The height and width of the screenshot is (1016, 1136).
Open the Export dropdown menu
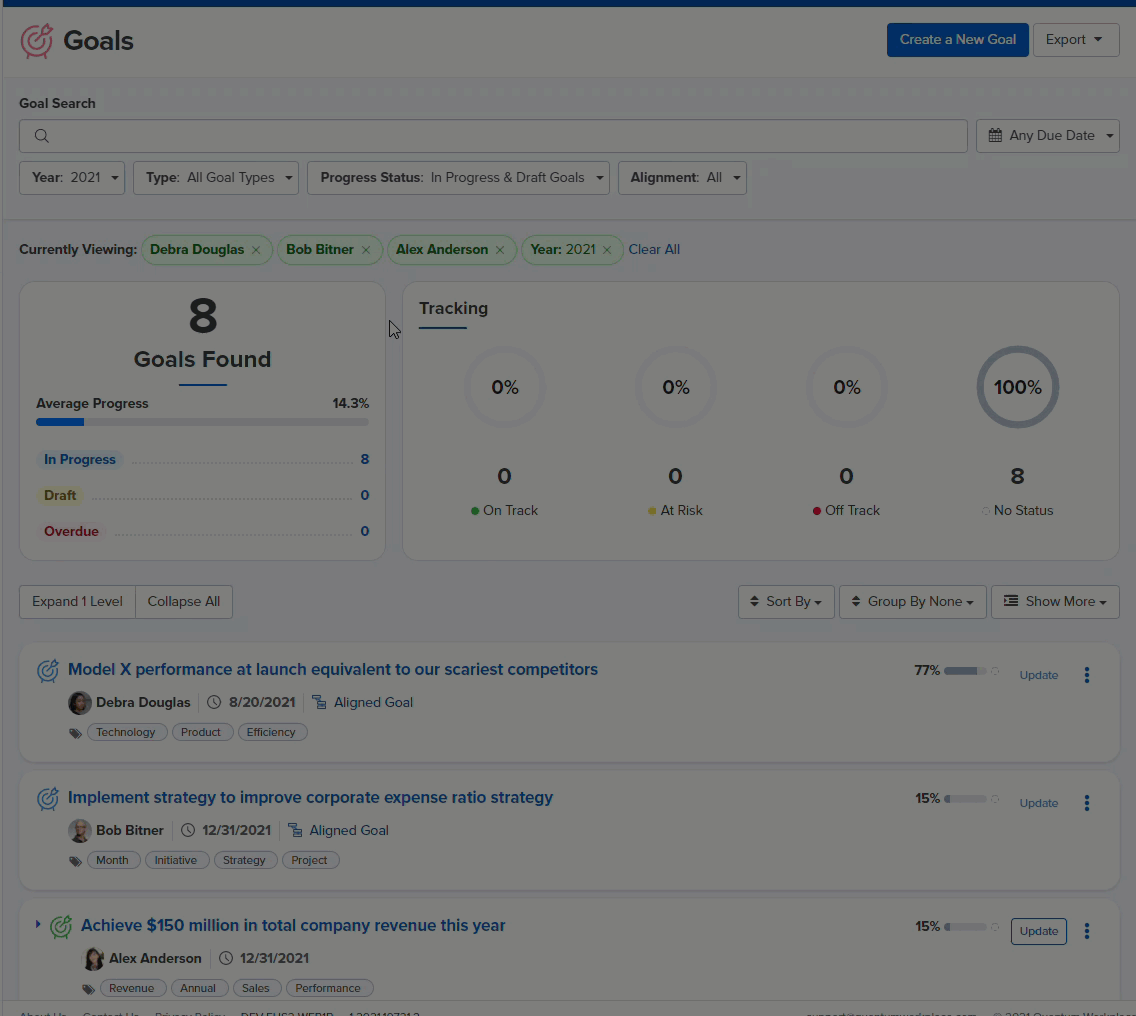click(1076, 40)
